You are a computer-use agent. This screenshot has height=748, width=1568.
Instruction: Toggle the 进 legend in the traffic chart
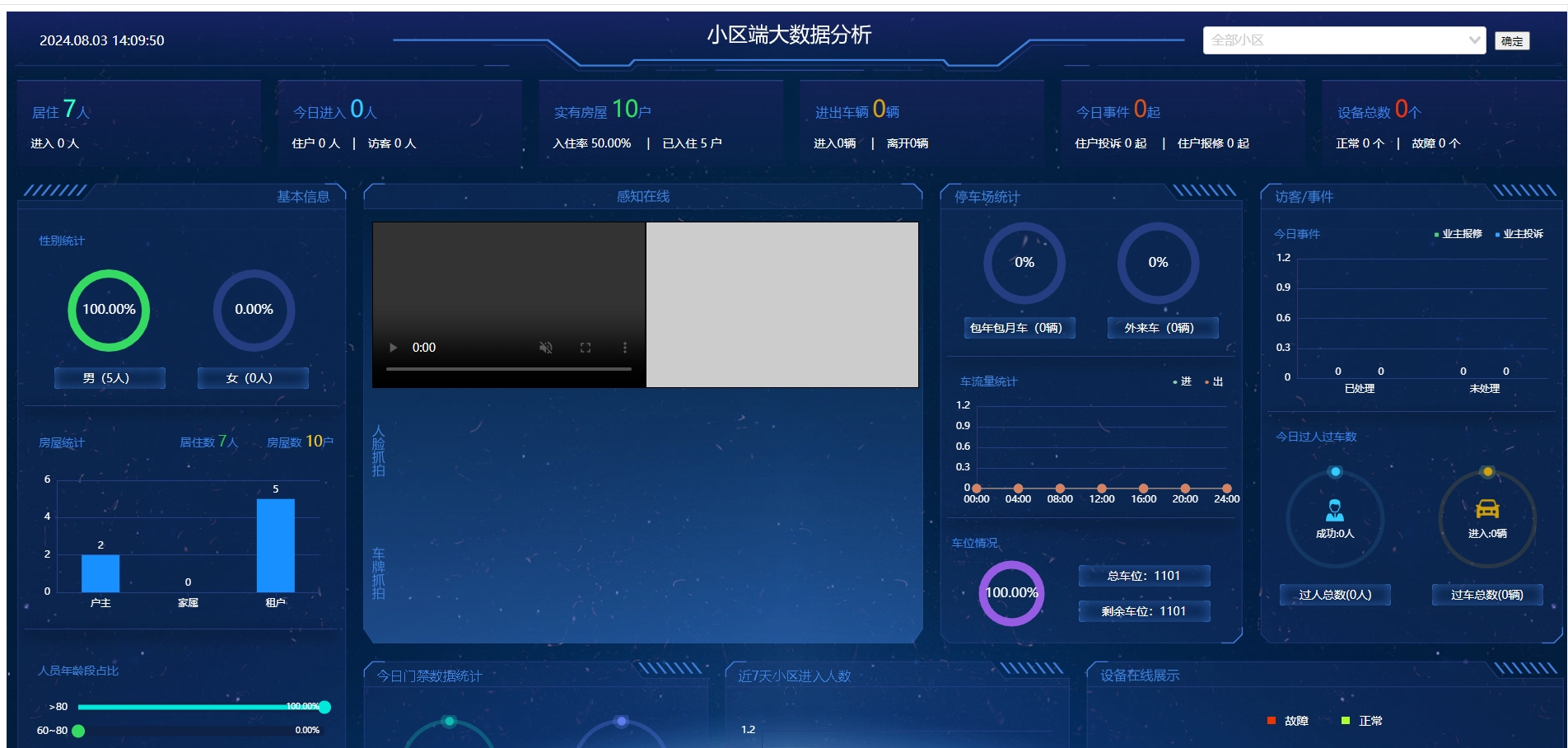tap(1182, 381)
